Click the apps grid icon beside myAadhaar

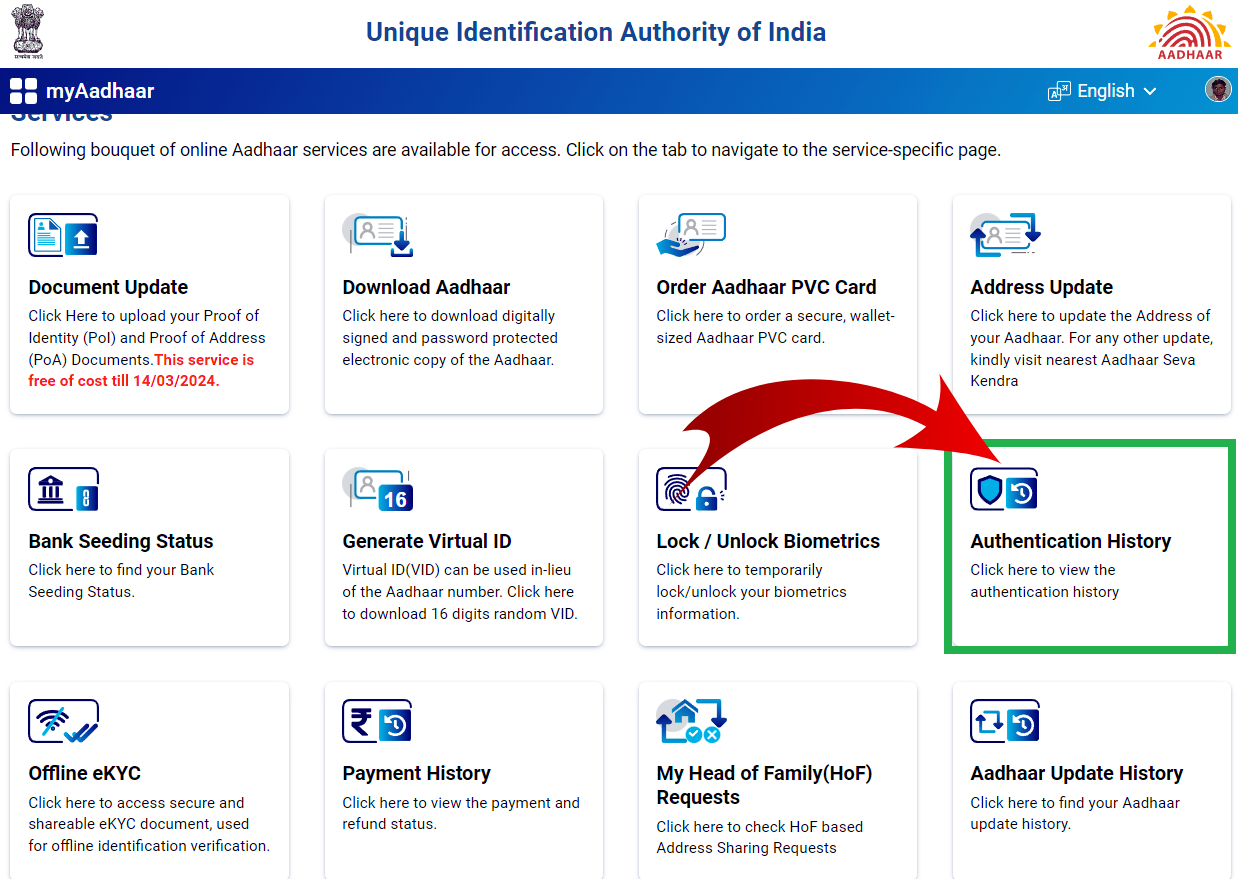22,90
